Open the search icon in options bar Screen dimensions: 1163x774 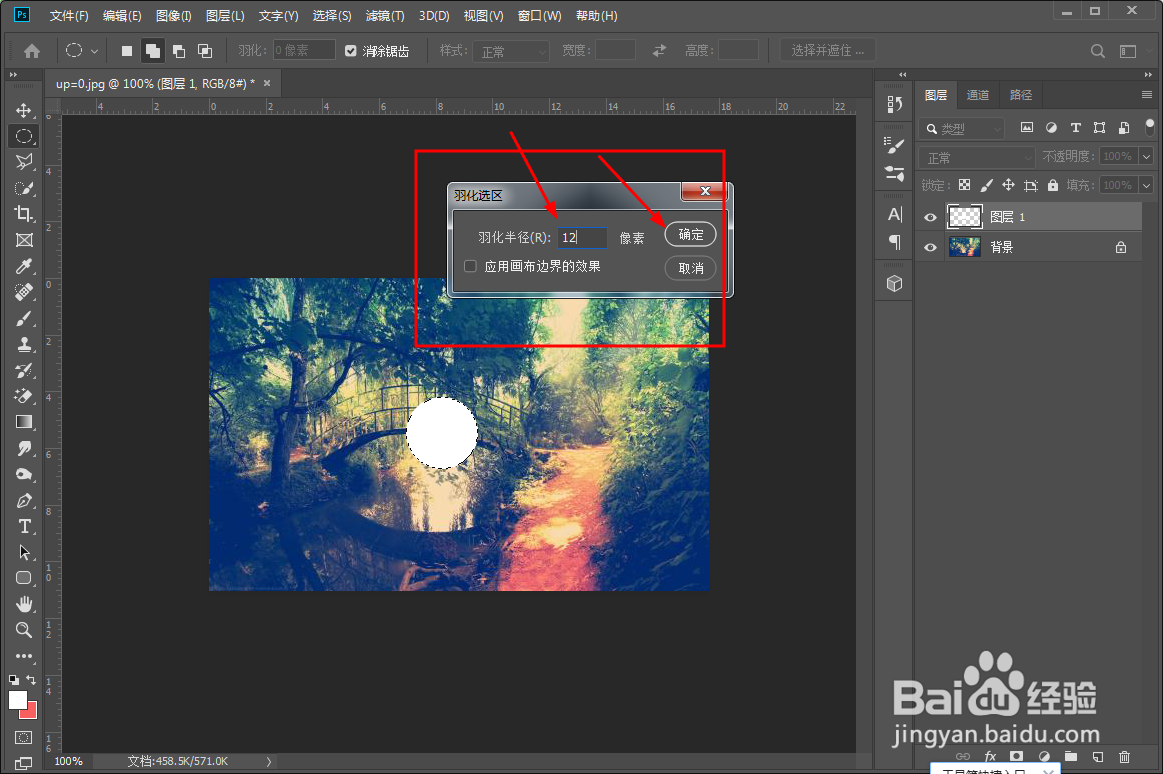coord(1098,51)
